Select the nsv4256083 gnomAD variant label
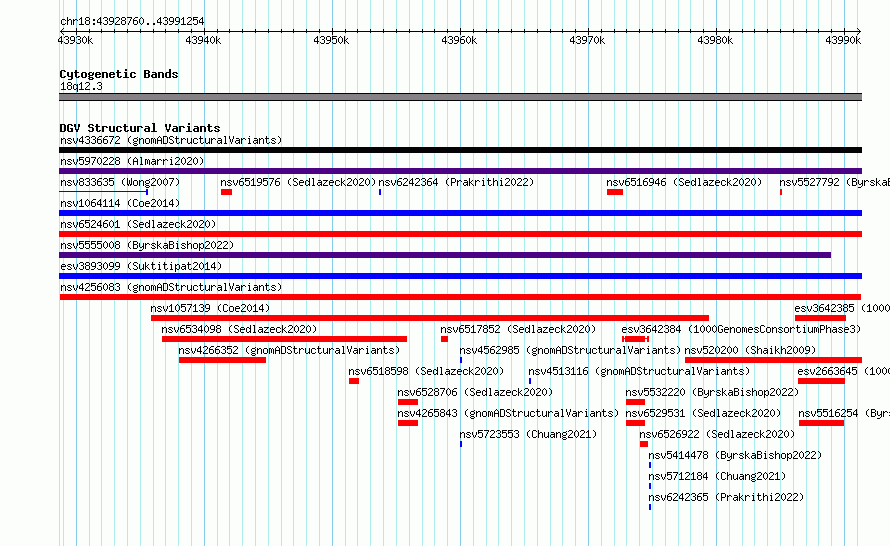 (171, 287)
